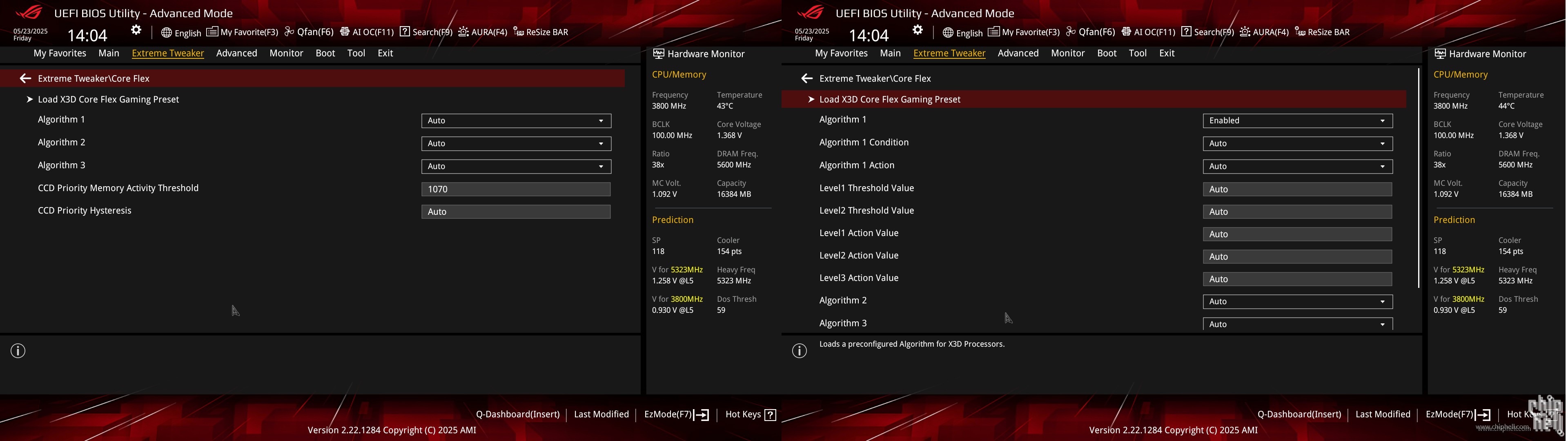This screenshot has width=1568, height=441.
Task: Switch to EzMode(F7) in right screen
Action: pyautogui.click(x=1458, y=414)
